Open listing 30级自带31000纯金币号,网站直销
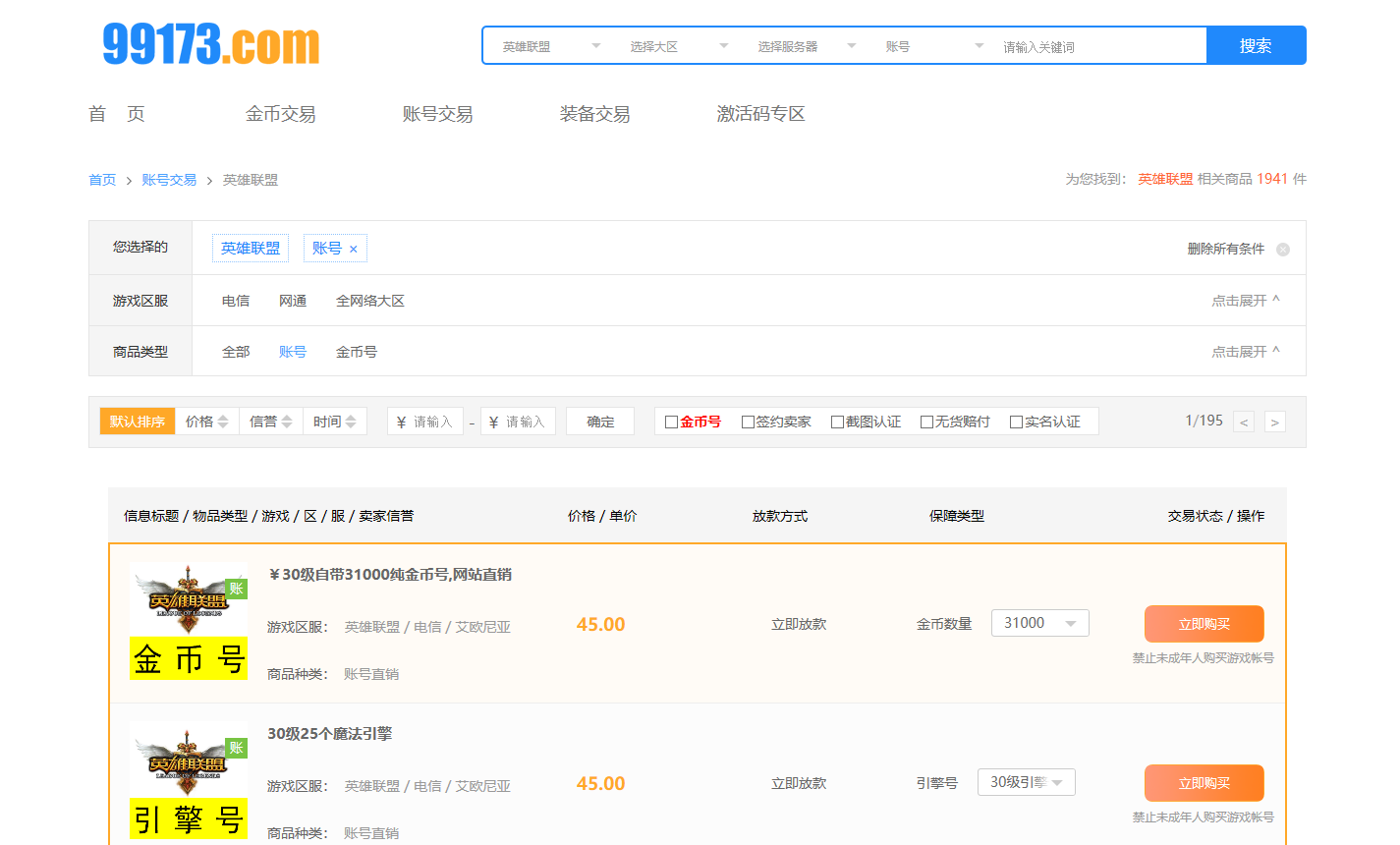The height and width of the screenshot is (845, 1400). 390,575
